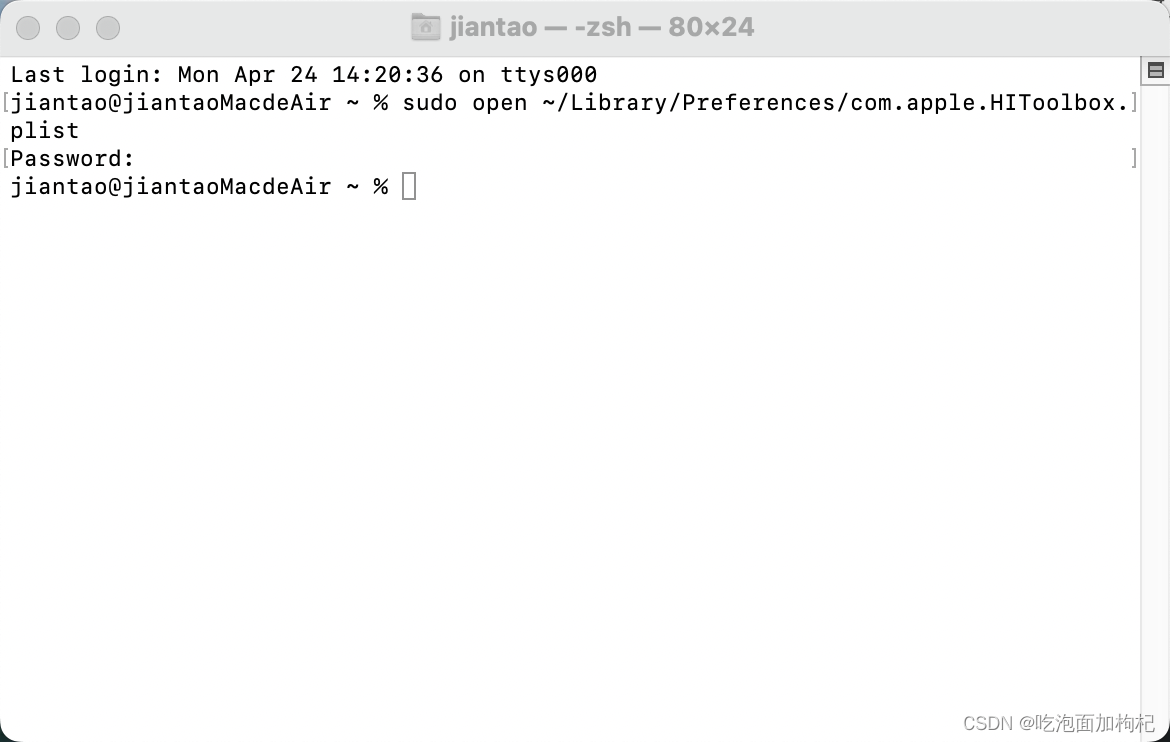Click the "Last login" text line
Screen dimensions: 1170x742
pyautogui.click(x=304, y=75)
